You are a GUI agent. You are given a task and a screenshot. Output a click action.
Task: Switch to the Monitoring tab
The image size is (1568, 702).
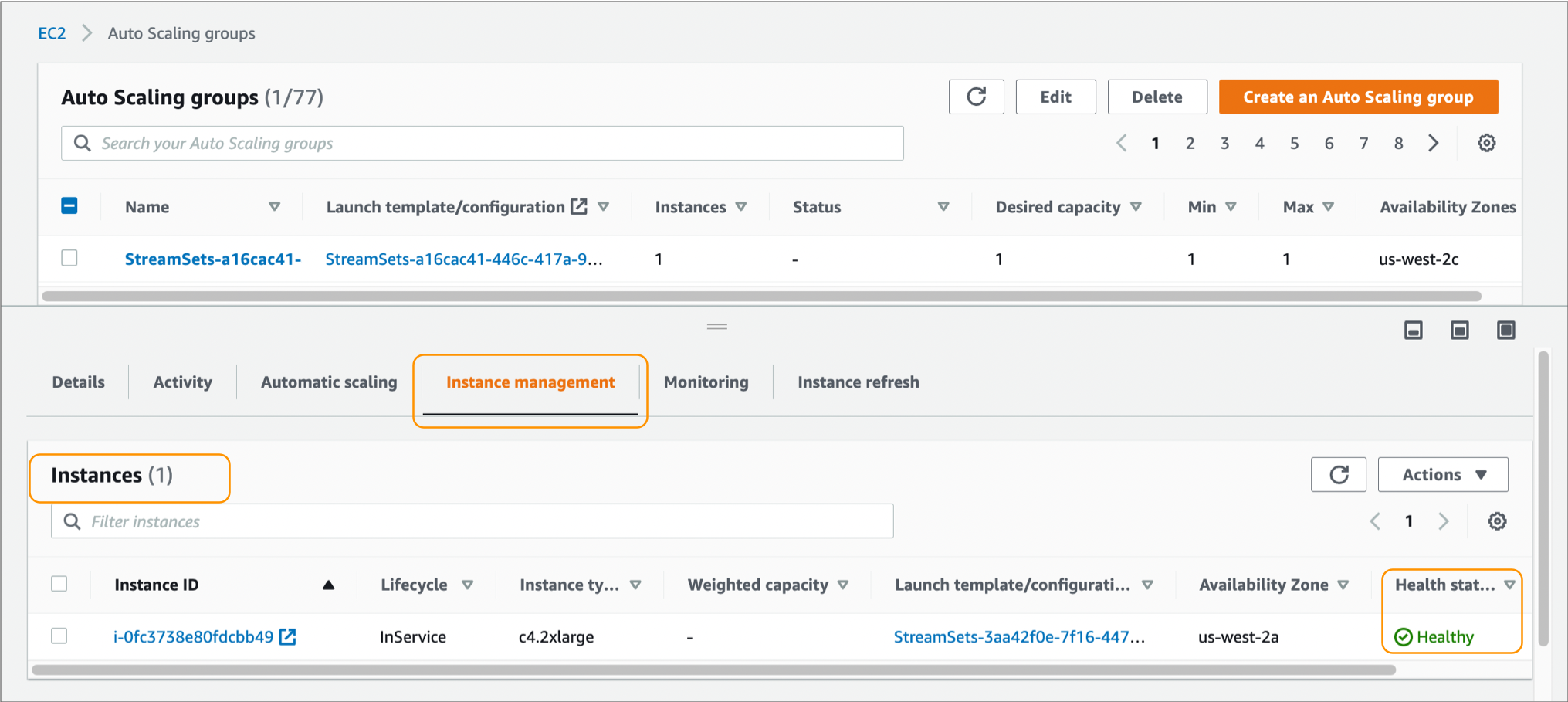click(705, 382)
